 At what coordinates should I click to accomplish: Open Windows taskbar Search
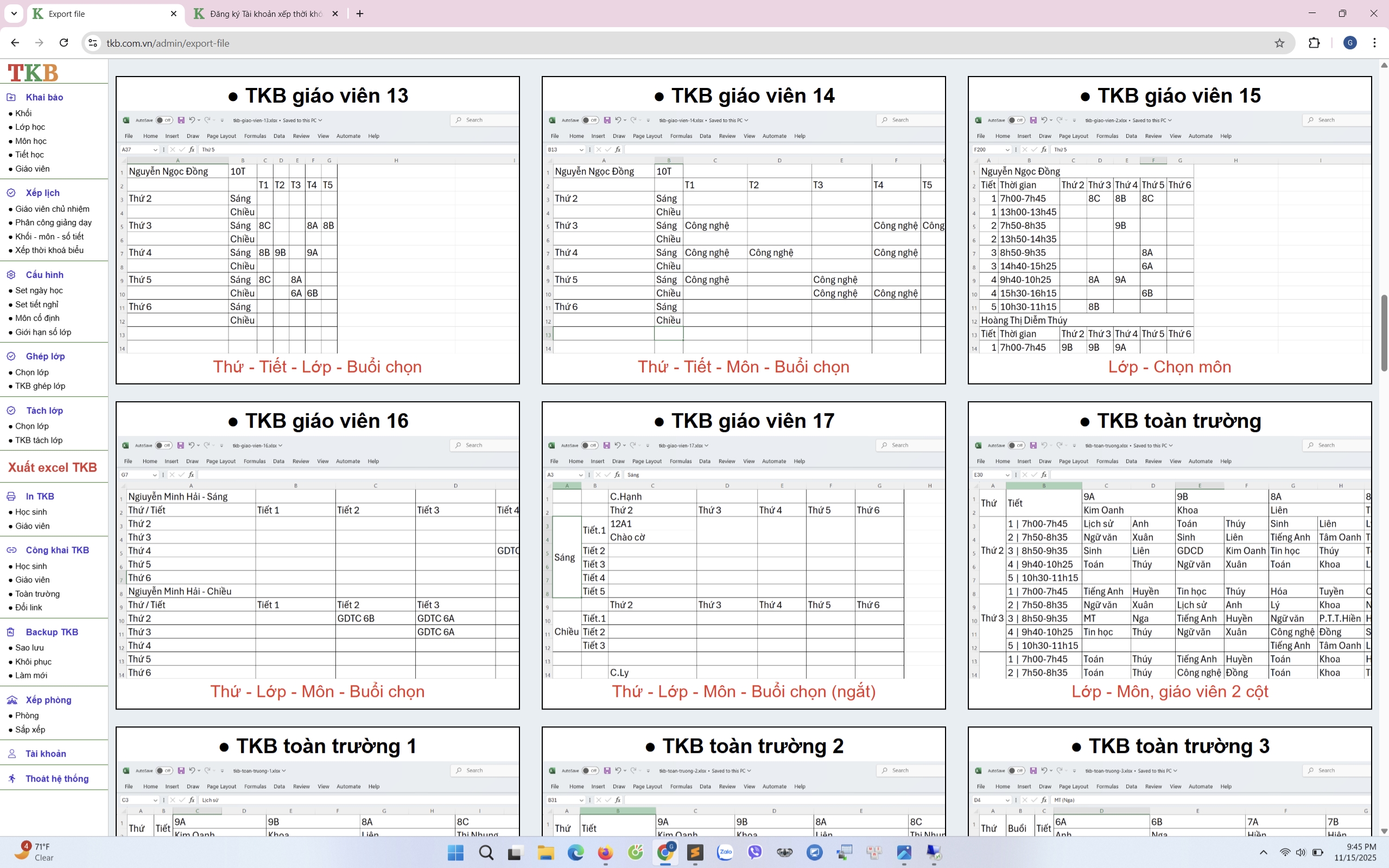click(486, 853)
